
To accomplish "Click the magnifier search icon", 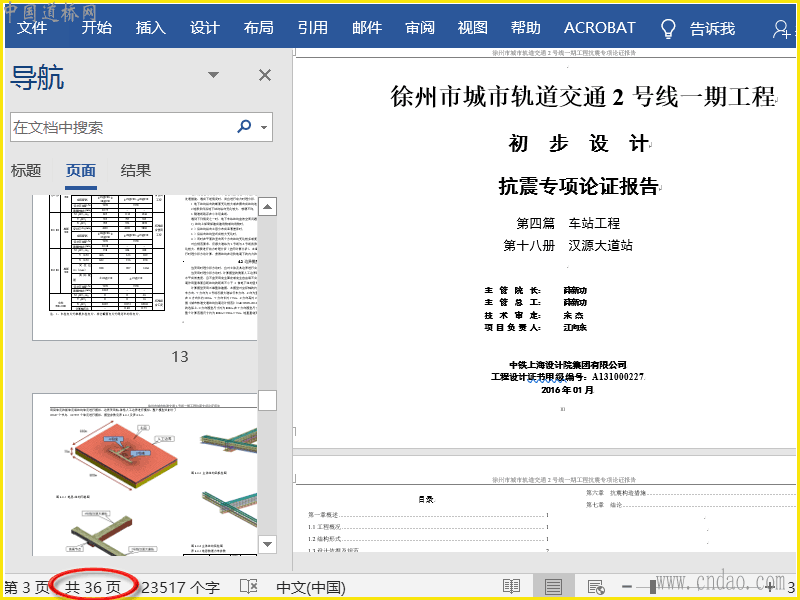I will (244, 126).
